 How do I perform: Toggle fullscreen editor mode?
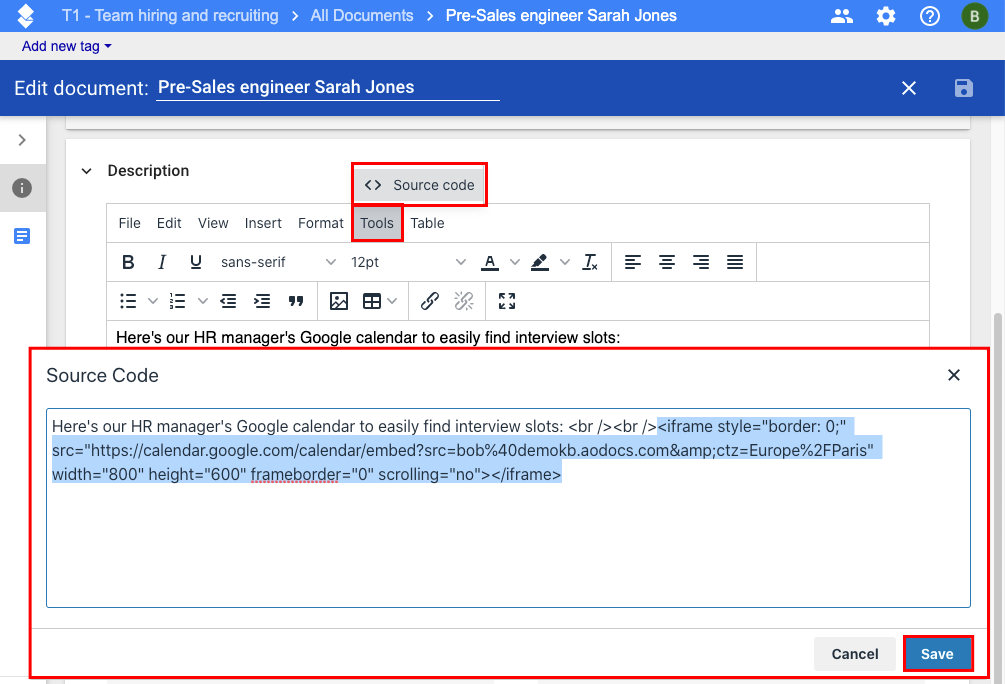click(x=506, y=301)
